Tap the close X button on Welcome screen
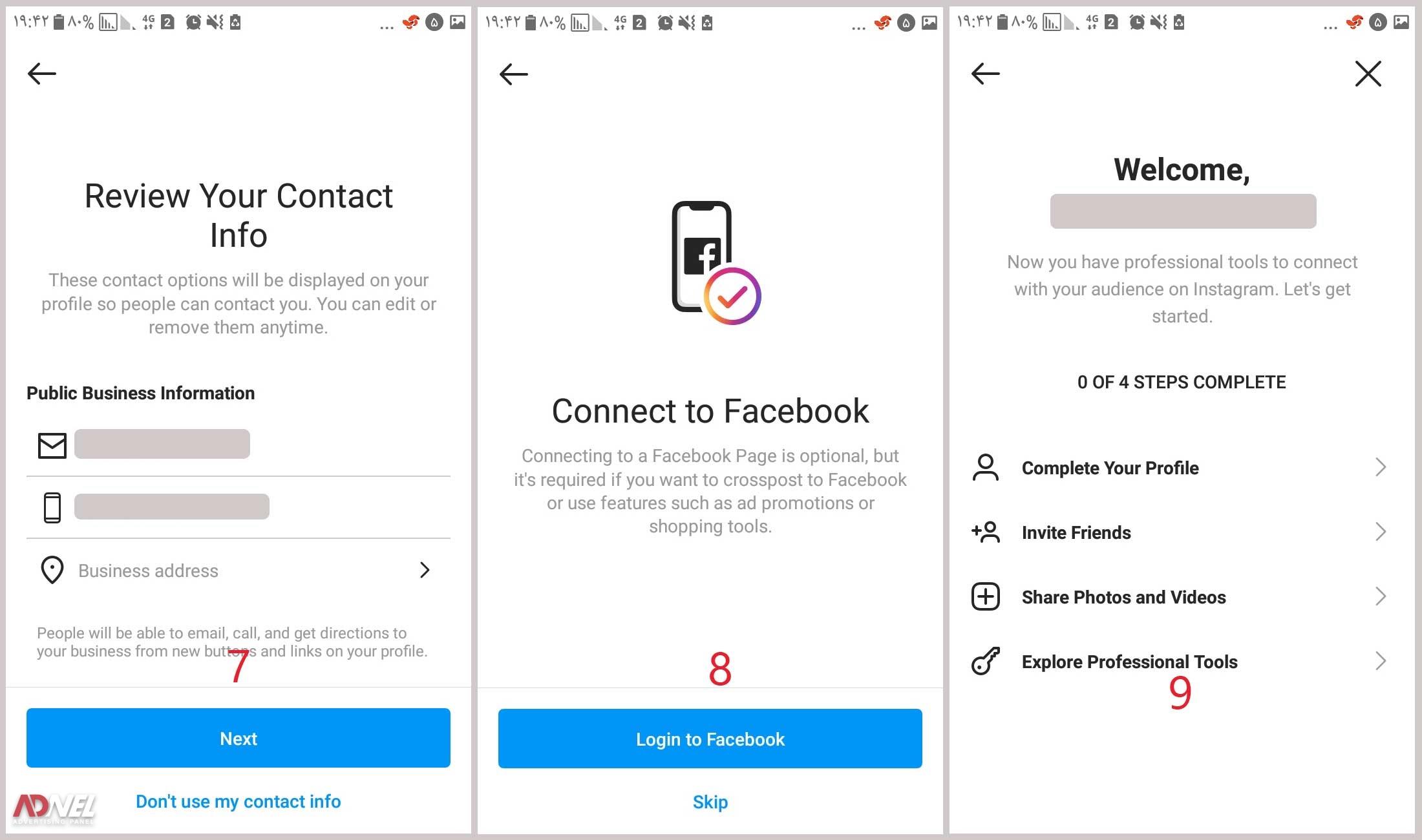The width and height of the screenshot is (1422, 840). pyautogui.click(x=1370, y=75)
